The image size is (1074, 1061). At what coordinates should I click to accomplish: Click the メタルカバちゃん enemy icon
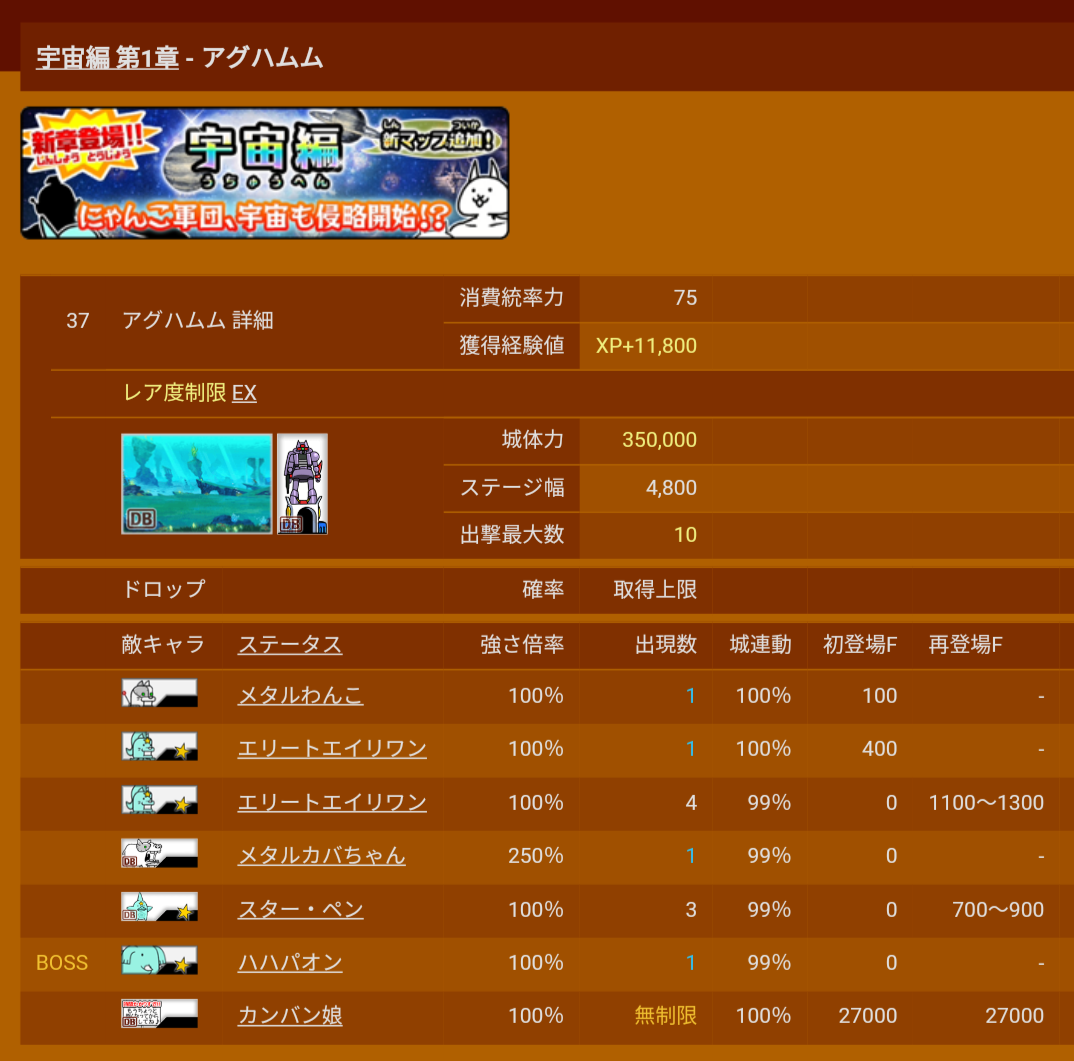160,853
